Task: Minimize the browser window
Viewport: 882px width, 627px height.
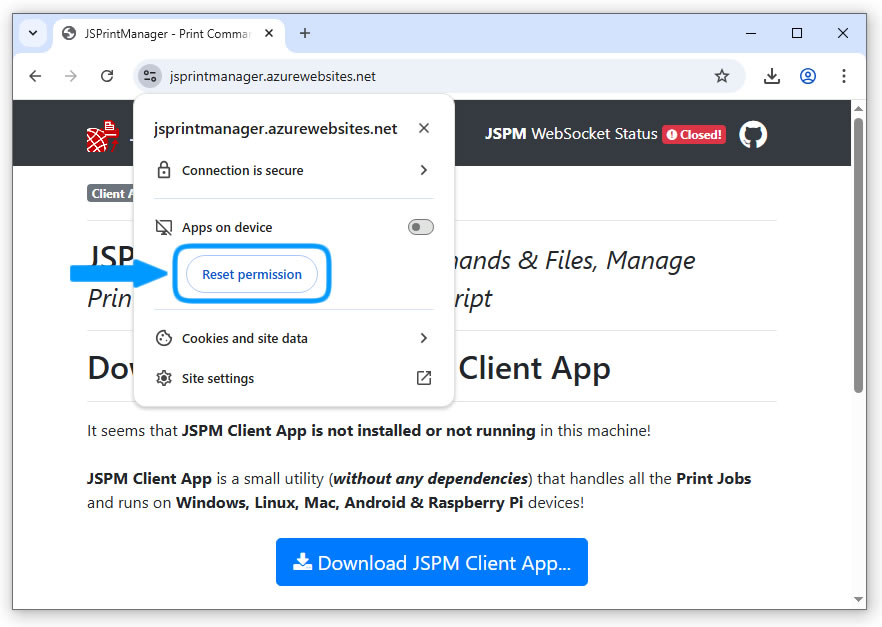Action: (x=750, y=33)
